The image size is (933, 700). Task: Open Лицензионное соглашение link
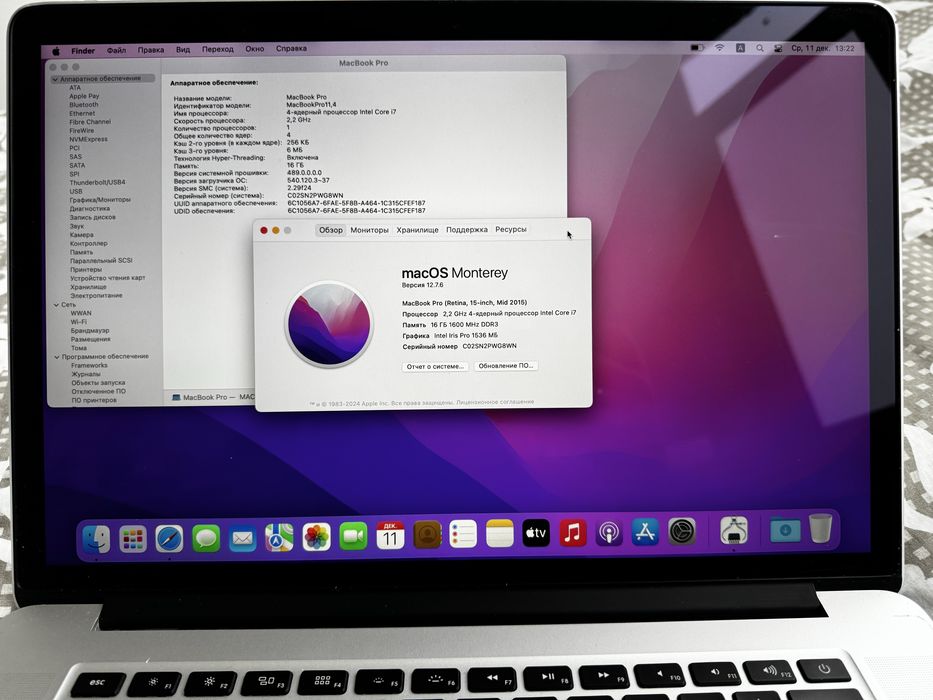495,402
